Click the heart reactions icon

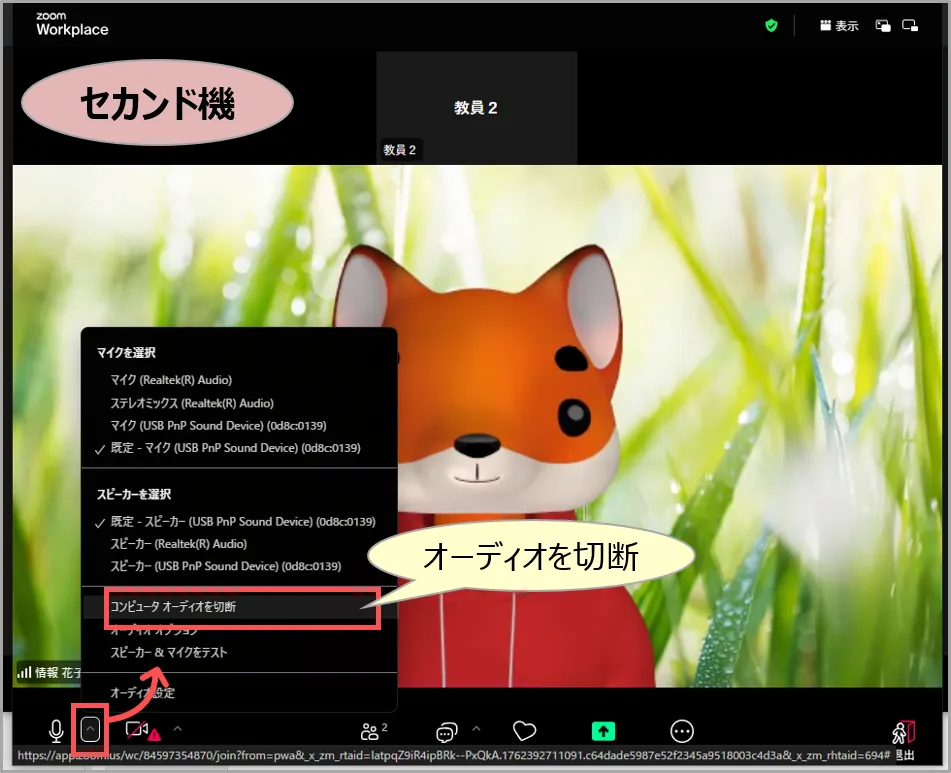pos(525,731)
